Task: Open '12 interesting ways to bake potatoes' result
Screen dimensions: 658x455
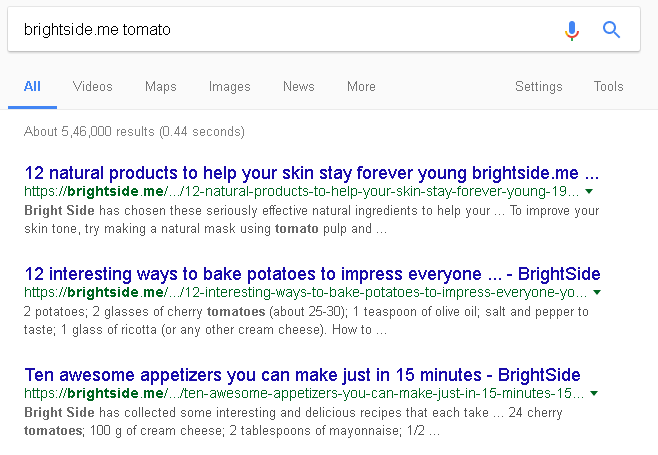Action: 311,273
